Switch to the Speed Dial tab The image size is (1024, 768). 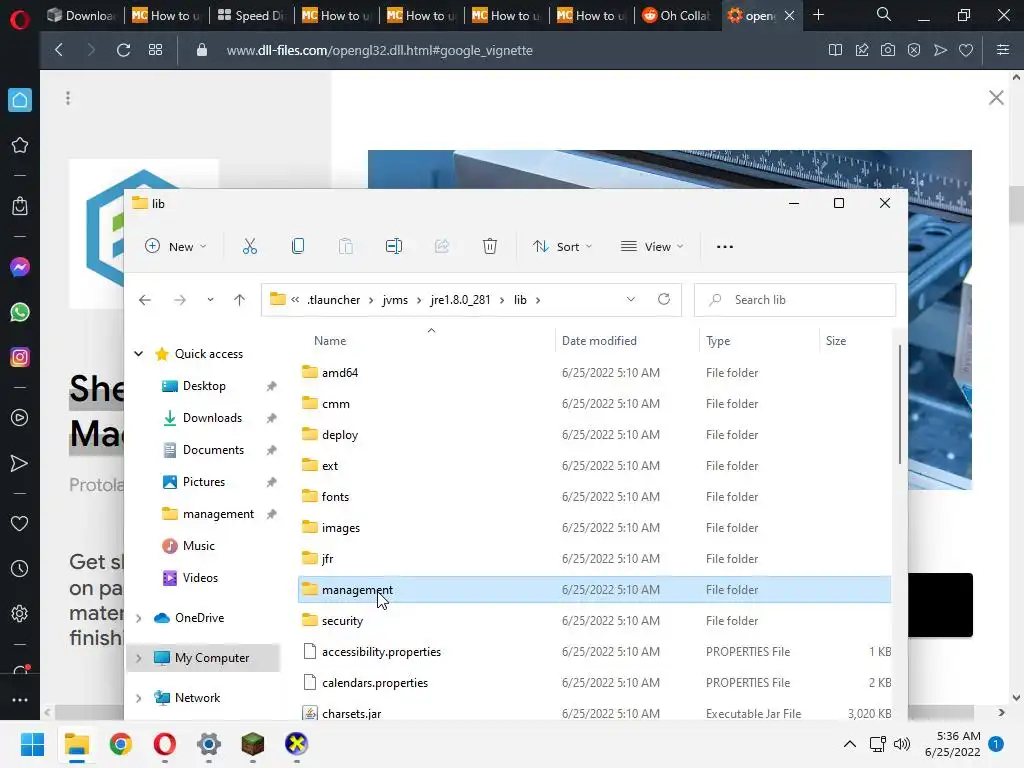pyautogui.click(x=251, y=15)
